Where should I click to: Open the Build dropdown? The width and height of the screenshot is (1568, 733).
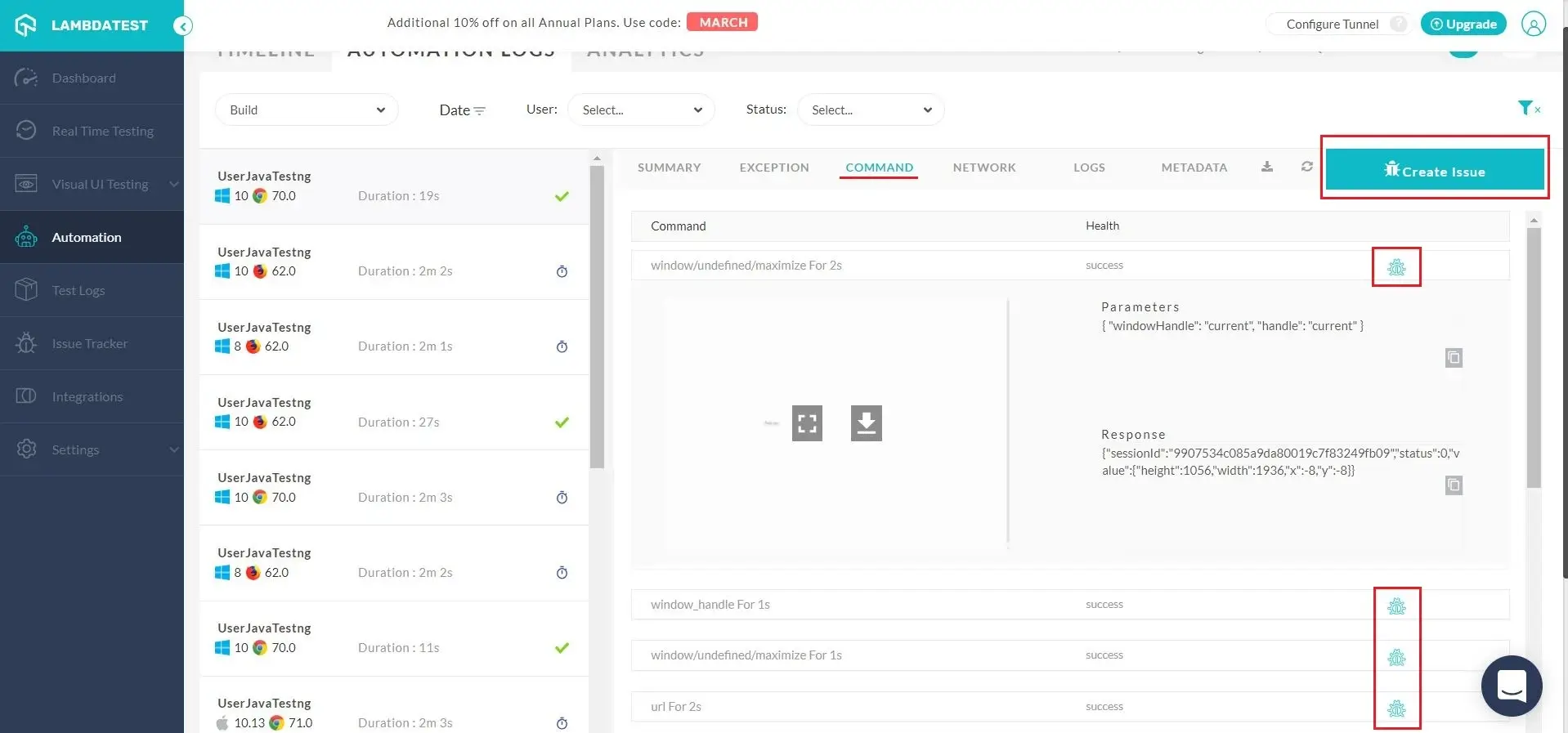[307, 110]
